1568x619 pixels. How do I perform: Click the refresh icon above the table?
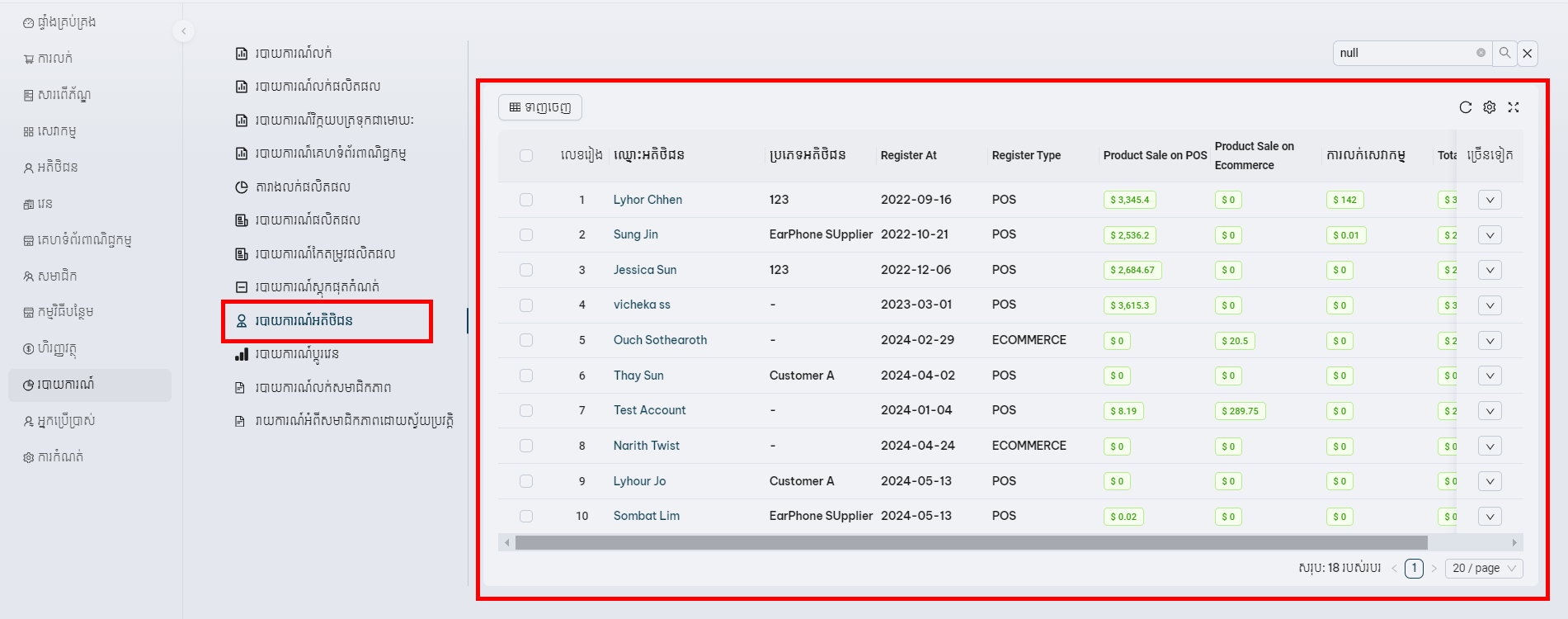pyautogui.click(x=1465, y=107)
